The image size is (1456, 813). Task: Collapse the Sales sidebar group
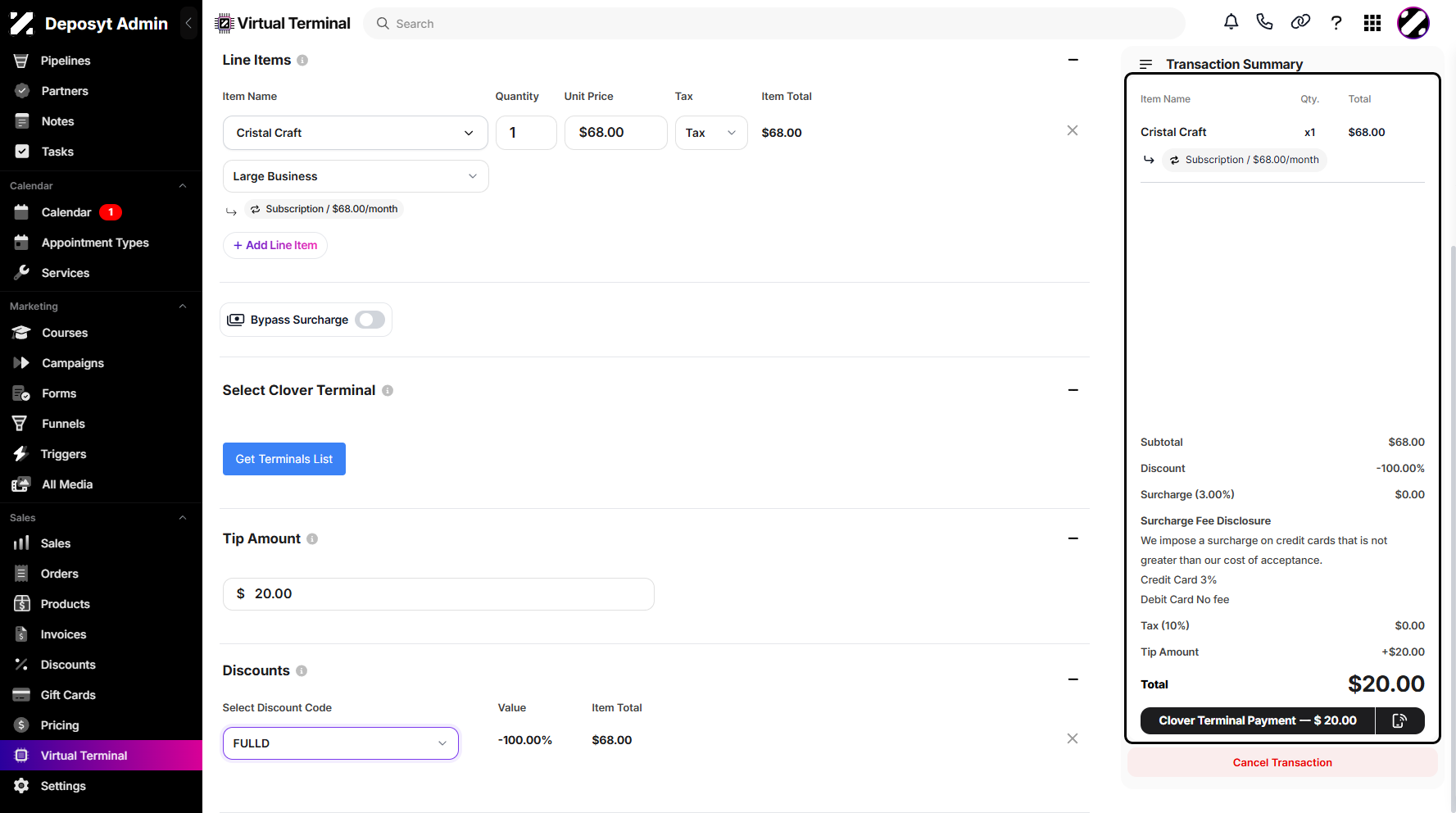[183, 518]
